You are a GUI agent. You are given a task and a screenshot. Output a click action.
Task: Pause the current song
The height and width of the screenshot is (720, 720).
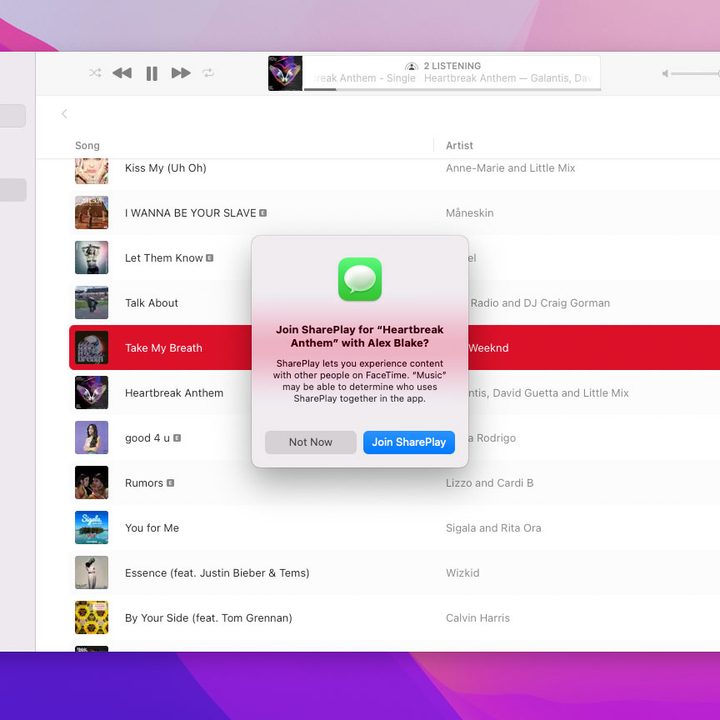tap(152, 73)
